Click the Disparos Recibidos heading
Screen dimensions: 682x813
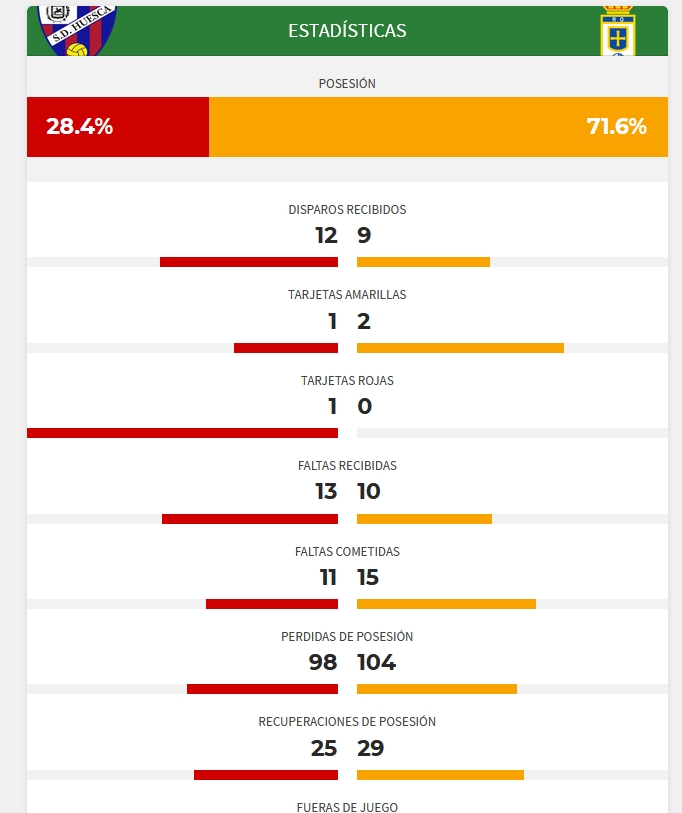(347, 209)
